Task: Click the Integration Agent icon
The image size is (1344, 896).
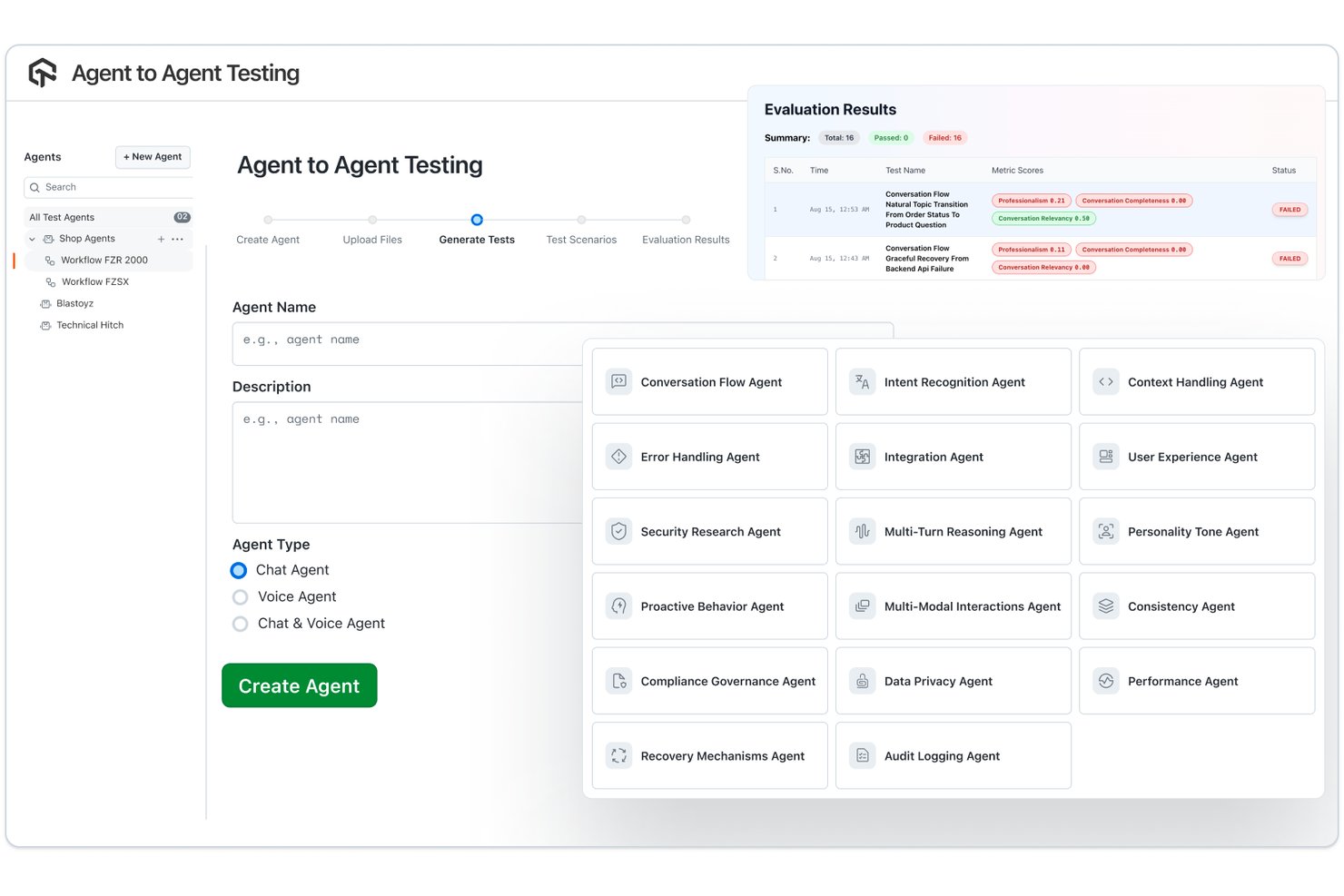Action: [x=863, y=457]
